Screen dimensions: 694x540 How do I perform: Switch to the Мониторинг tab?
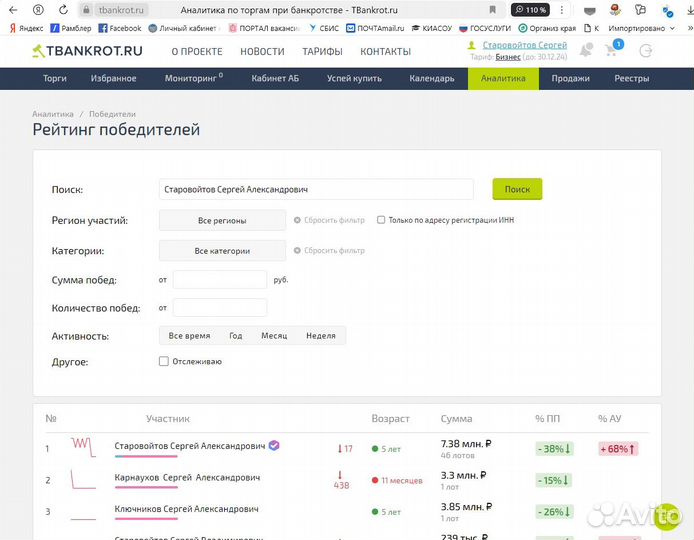(x=193, y=78)
